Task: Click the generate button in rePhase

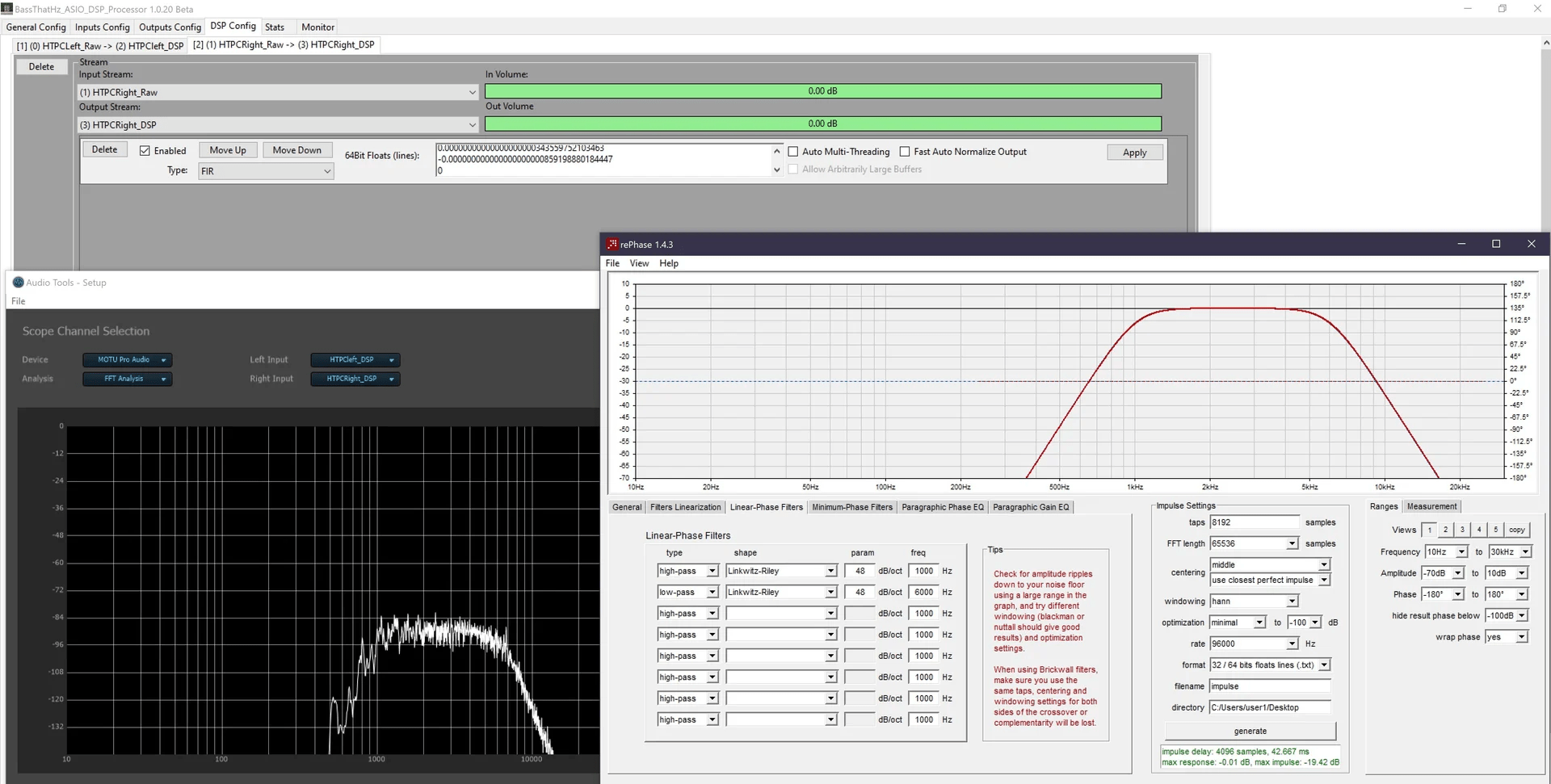Action: (x=1250, y=732)
